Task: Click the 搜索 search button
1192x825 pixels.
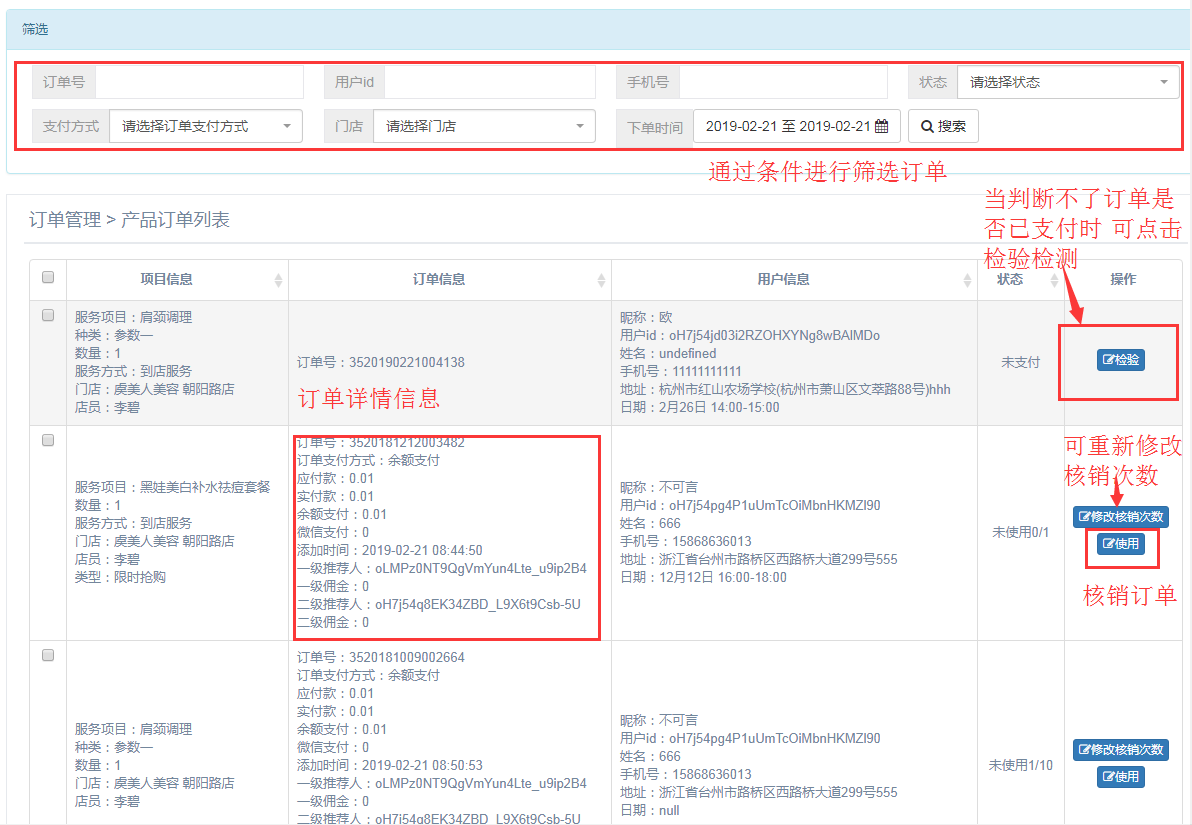Action: coord(943,127)
